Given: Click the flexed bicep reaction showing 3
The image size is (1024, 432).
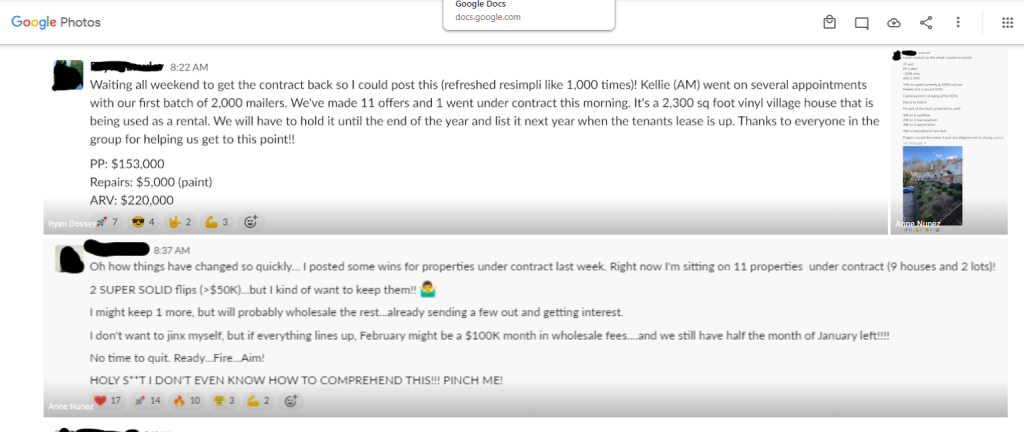Looking at the screenshot, I should 216,222.
